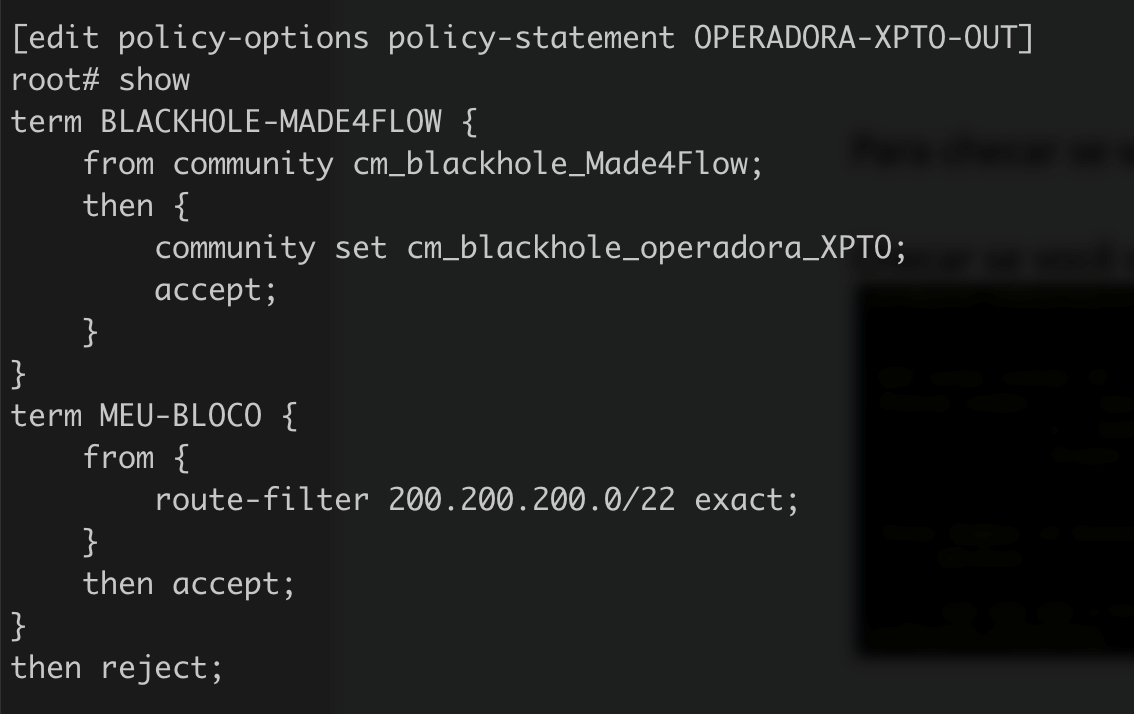Viewport: 1134px width, 714px height.
Task: Click the OPERADORA-XPTO-OUT policy name in header
Action: click(862, 38)
